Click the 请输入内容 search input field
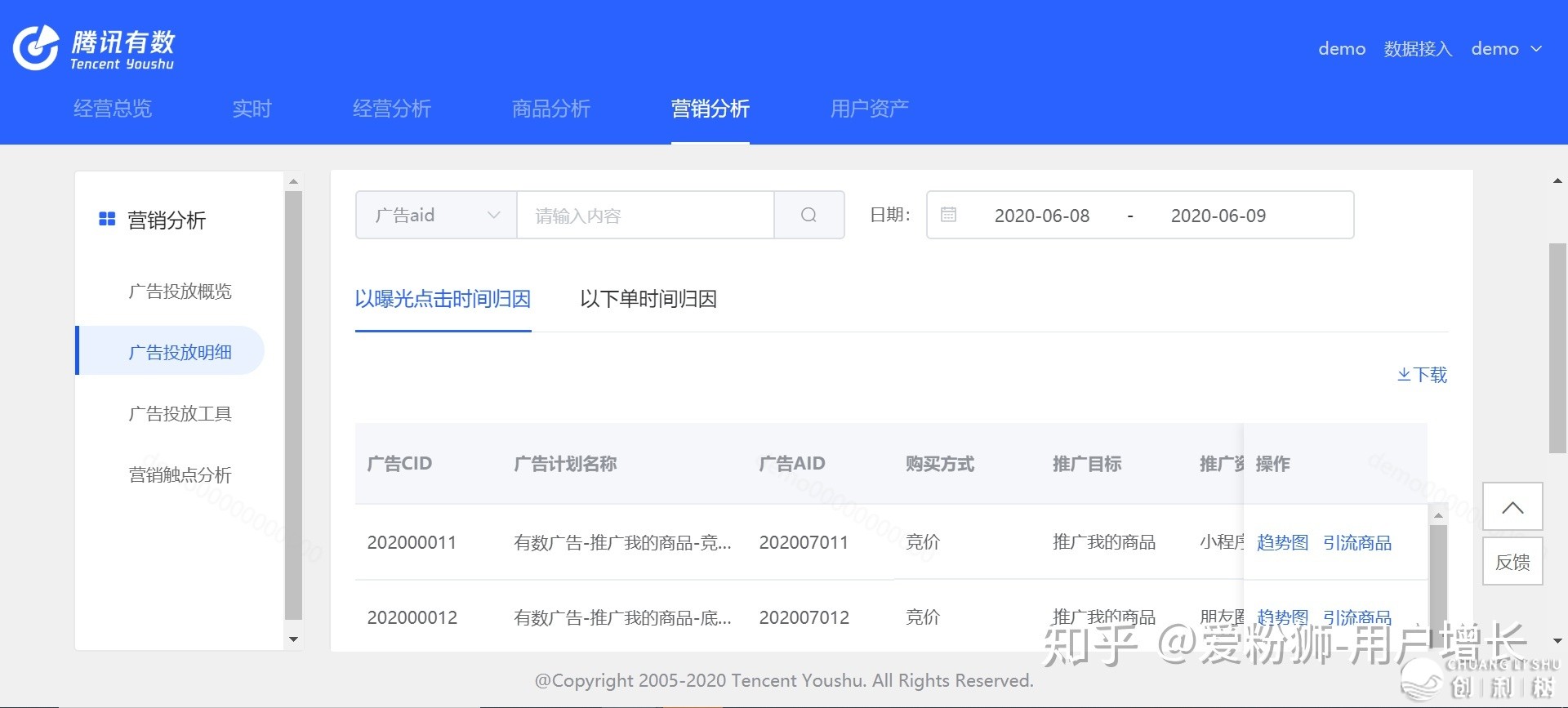 (x=645, y=216)
